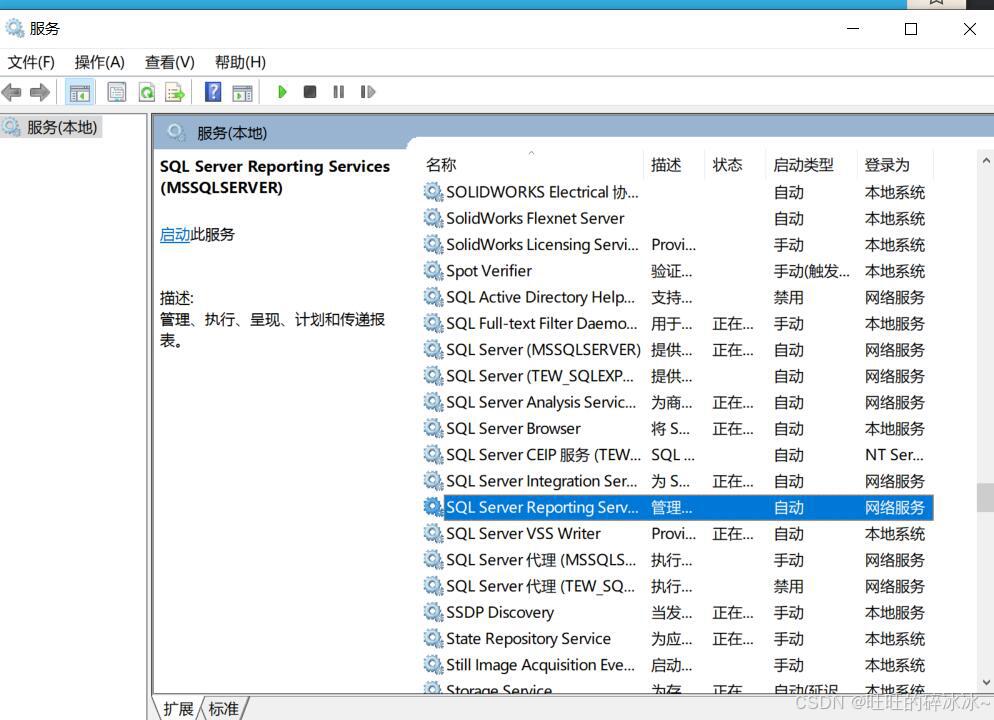This screenshot has width=994, height=720.
Task: Click 本地服务 logon cell of SSDP Discovery
Action: click(894, 613)
